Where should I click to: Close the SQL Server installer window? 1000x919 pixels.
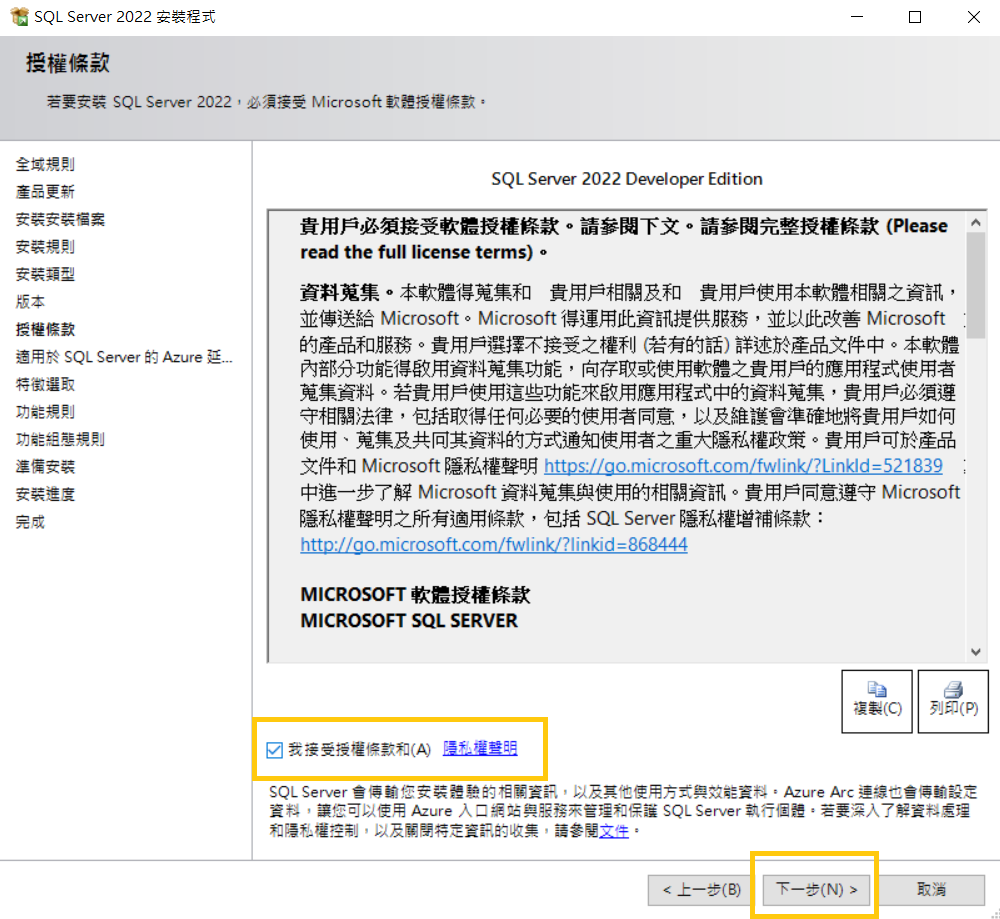(973, 17)
